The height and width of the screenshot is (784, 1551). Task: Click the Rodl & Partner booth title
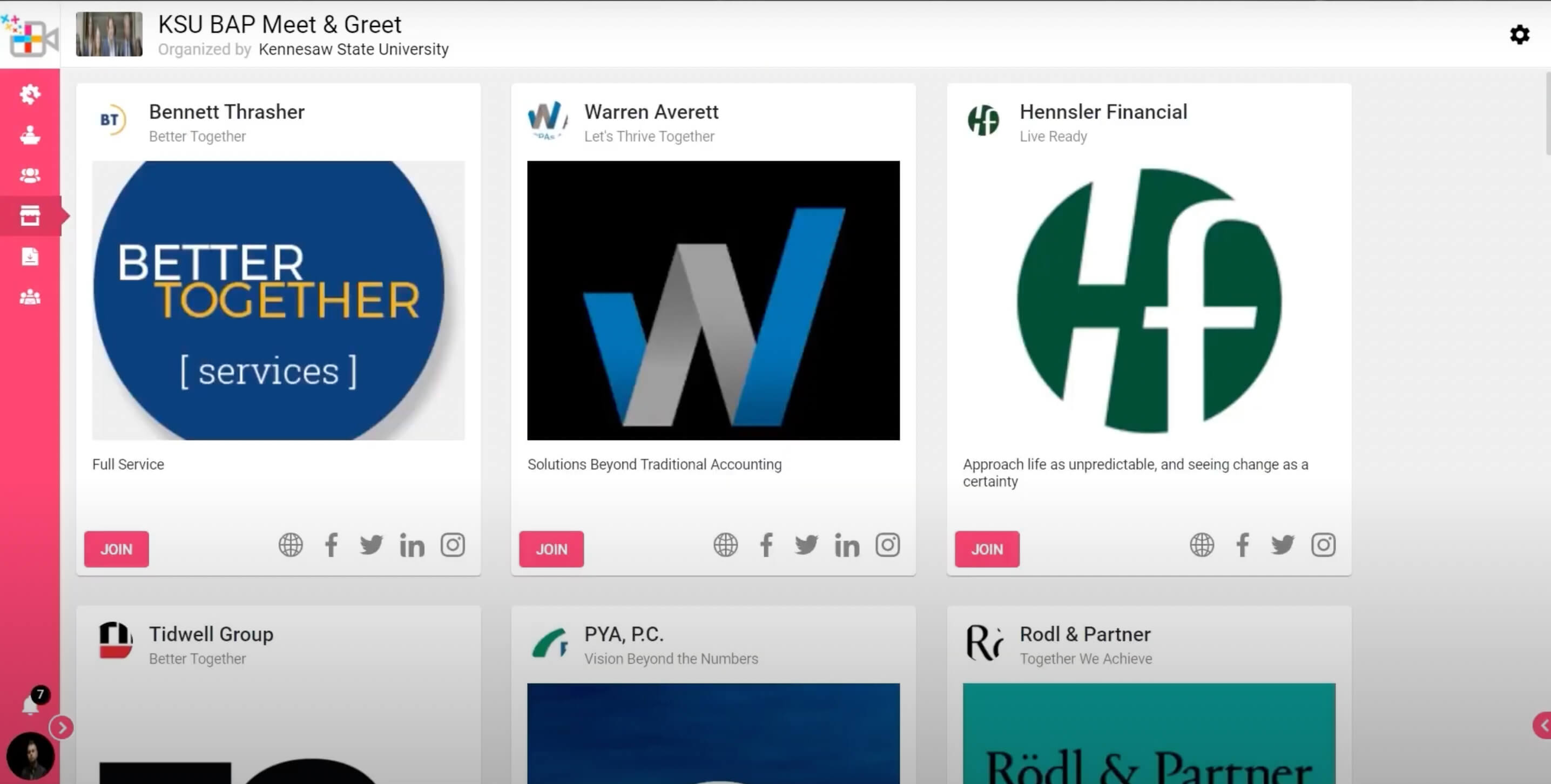coord(1085,634)
